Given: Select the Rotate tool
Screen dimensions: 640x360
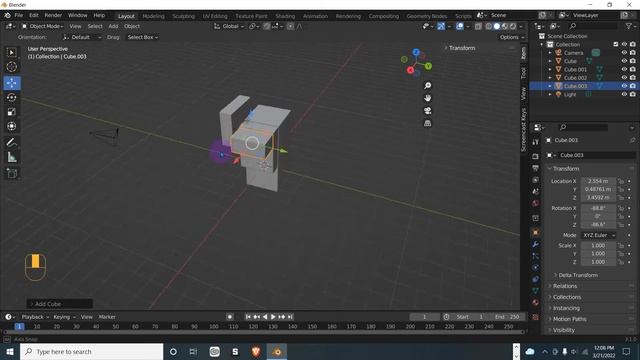Looking at the screenshot, I should tap(11, 98).
